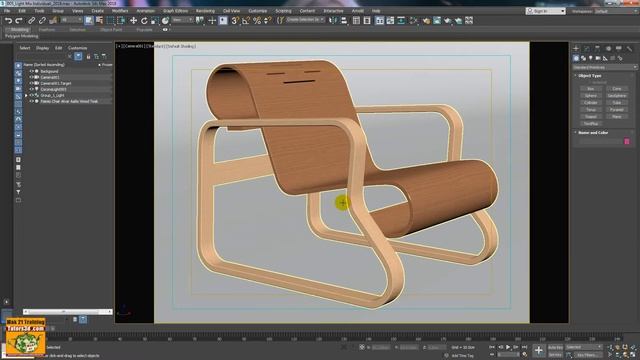This screenshot has height=360, width=640.
Task: Click the Name (Sorted Ascending) column header
Action: [44, 64]
